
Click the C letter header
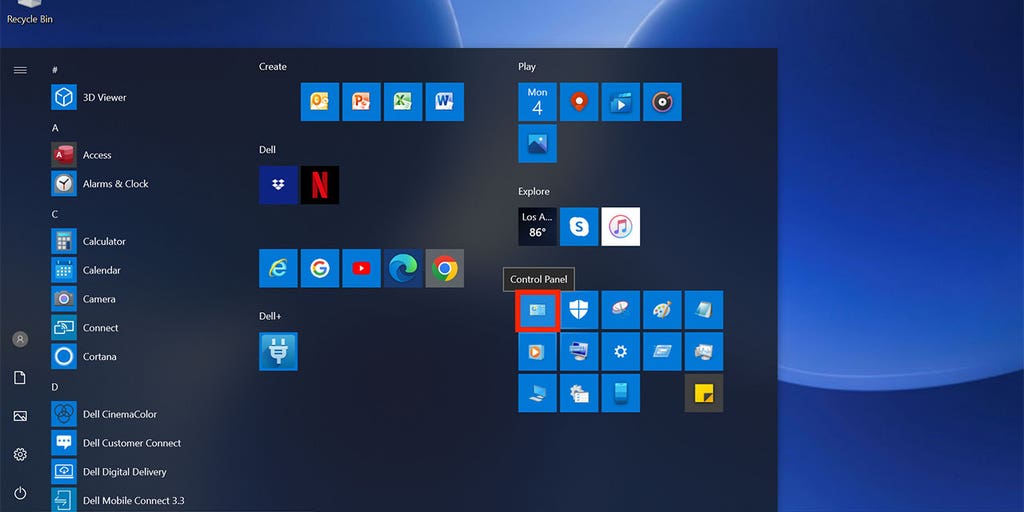coord(55,214)
